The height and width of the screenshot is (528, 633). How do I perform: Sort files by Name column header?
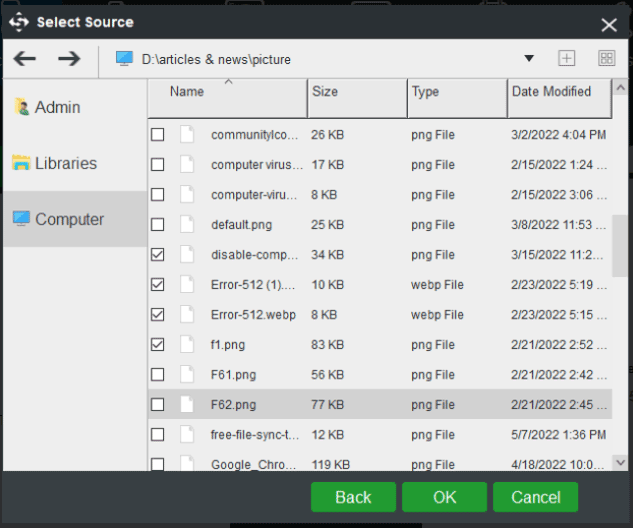tap(228, 98)
